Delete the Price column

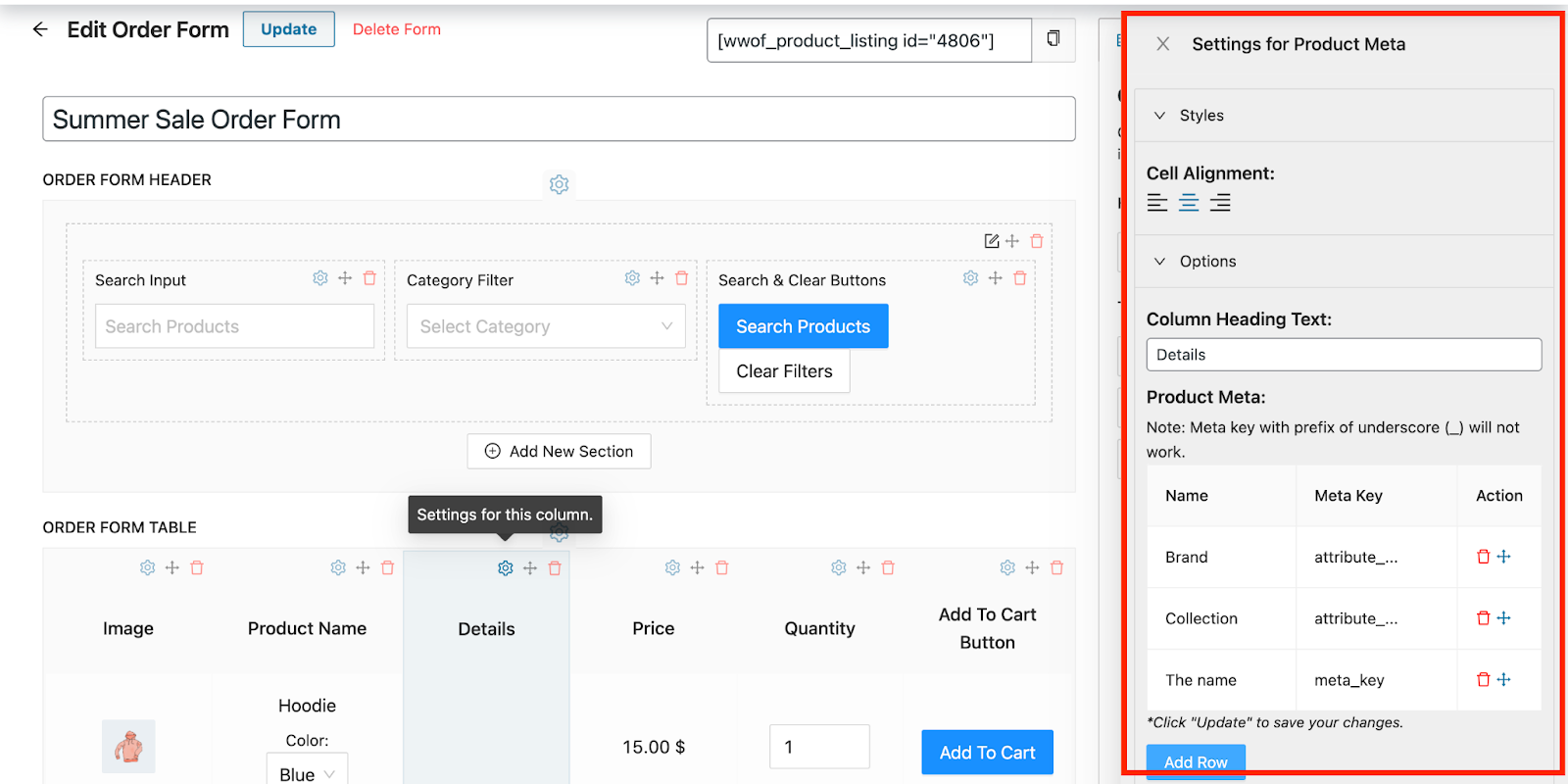(x=722, y=567)
